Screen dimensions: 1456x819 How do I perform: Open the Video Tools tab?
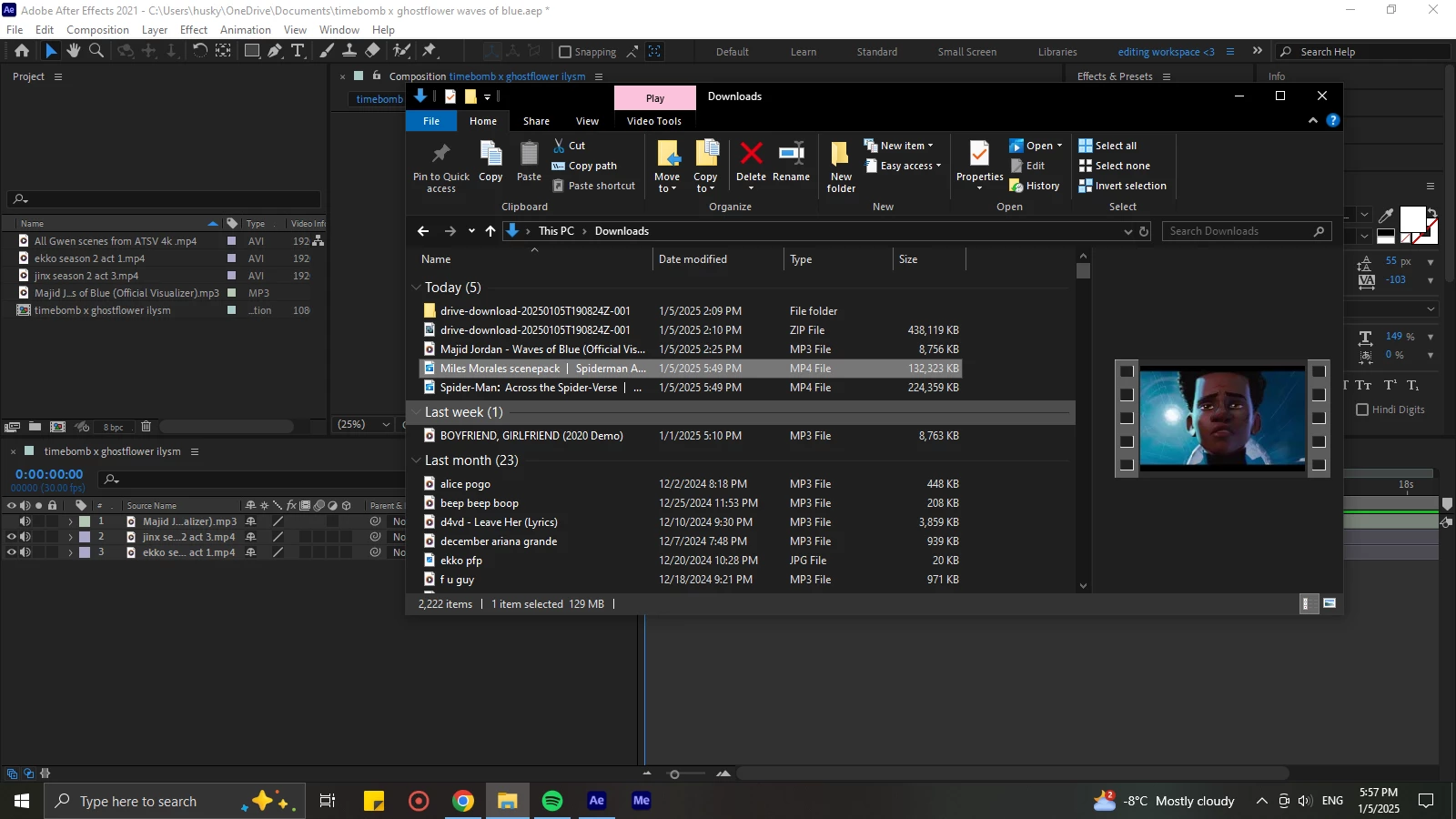click(x=654, y=121)
